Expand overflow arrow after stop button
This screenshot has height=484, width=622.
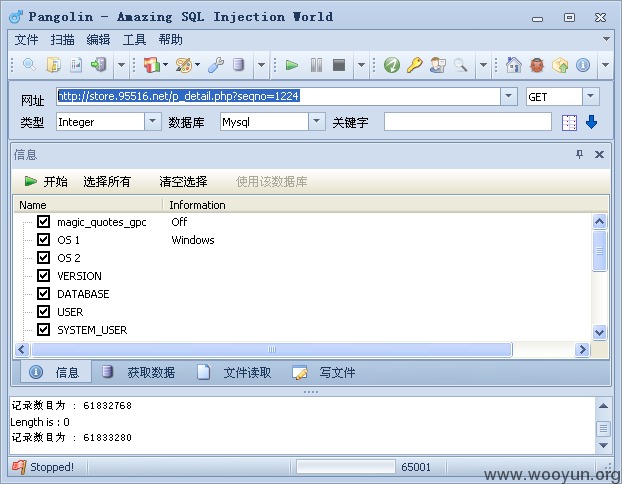(x=361, y=65)
